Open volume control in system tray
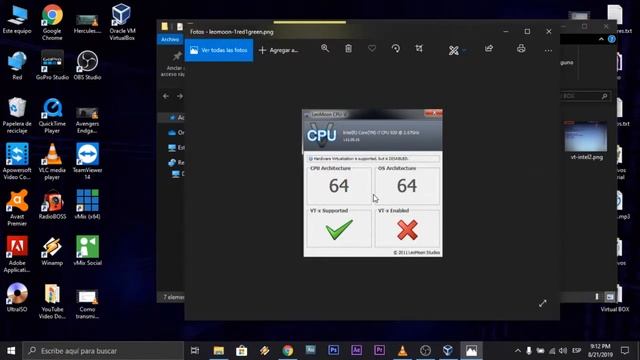Screen dimensions: 640x360 (x=563, y=351)
